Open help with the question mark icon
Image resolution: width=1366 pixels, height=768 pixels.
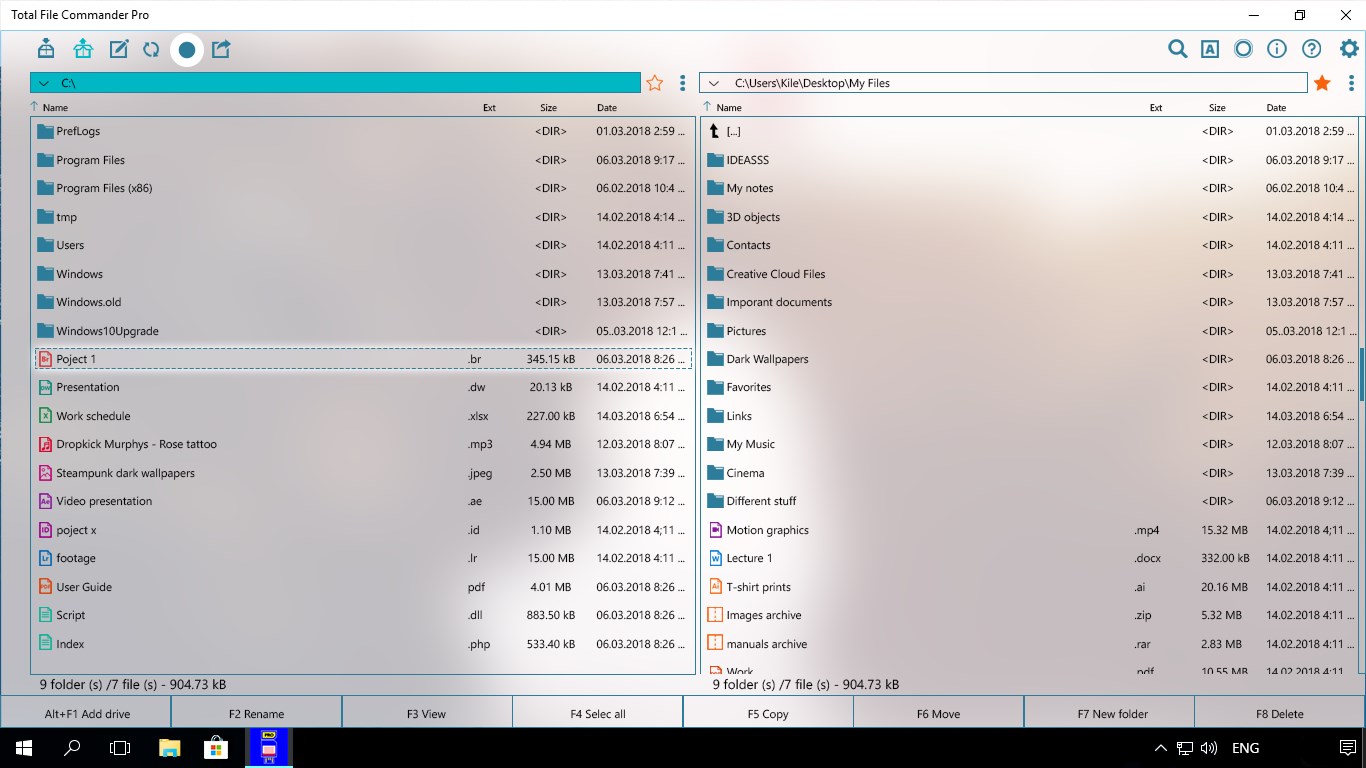point(1312,49)
